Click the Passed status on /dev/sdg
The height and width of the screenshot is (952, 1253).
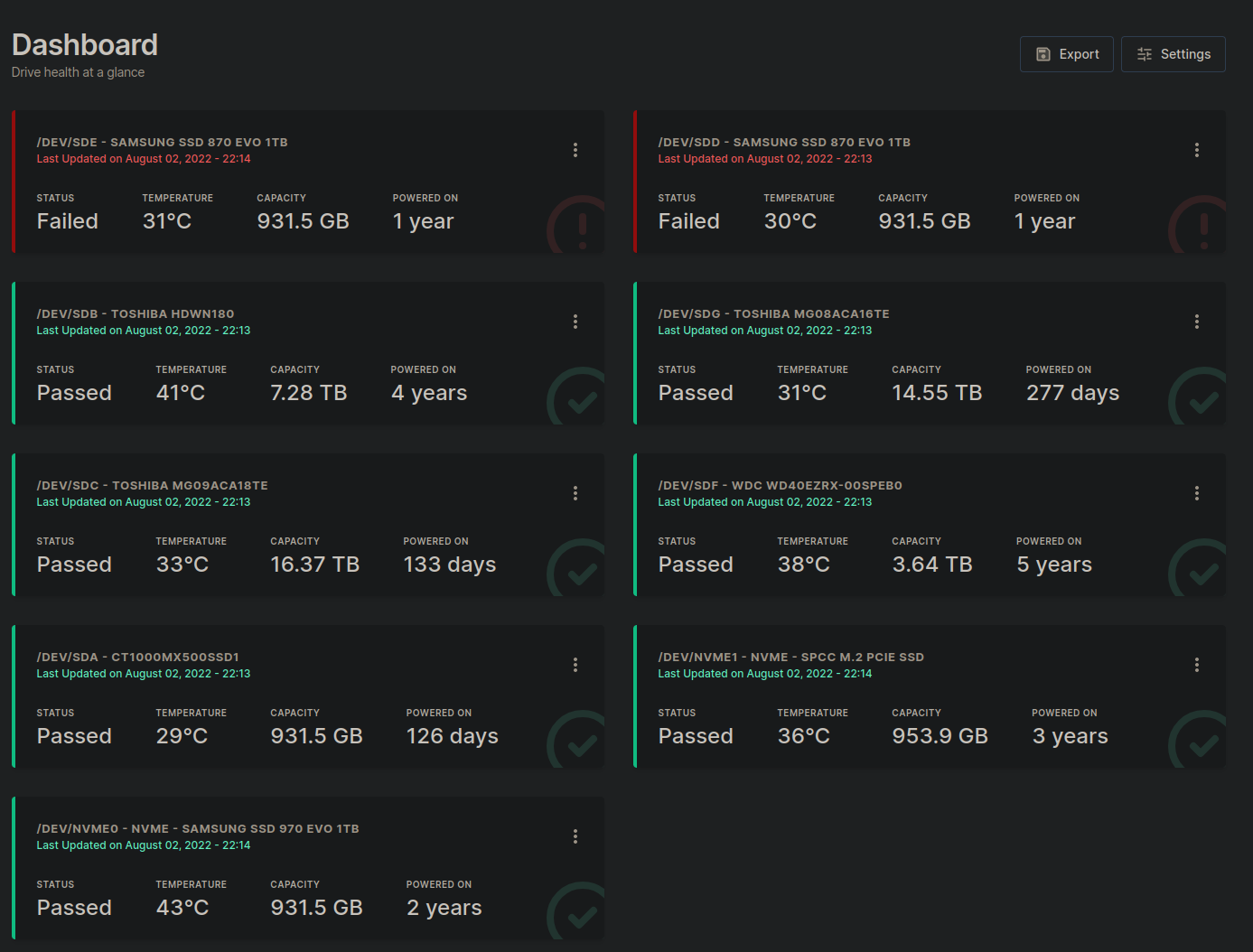pyautogui.click(x=696, y=393)
